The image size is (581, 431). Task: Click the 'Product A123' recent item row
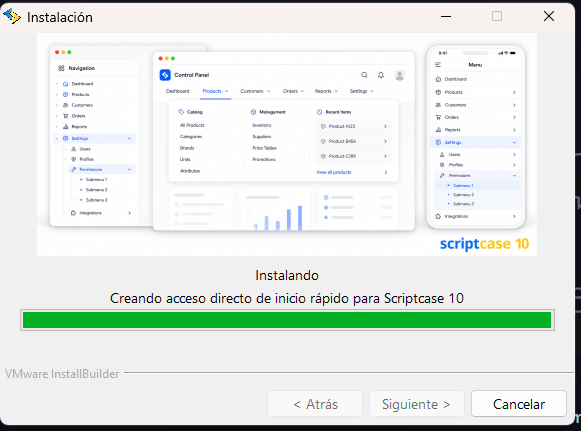[x=353, y=126]
